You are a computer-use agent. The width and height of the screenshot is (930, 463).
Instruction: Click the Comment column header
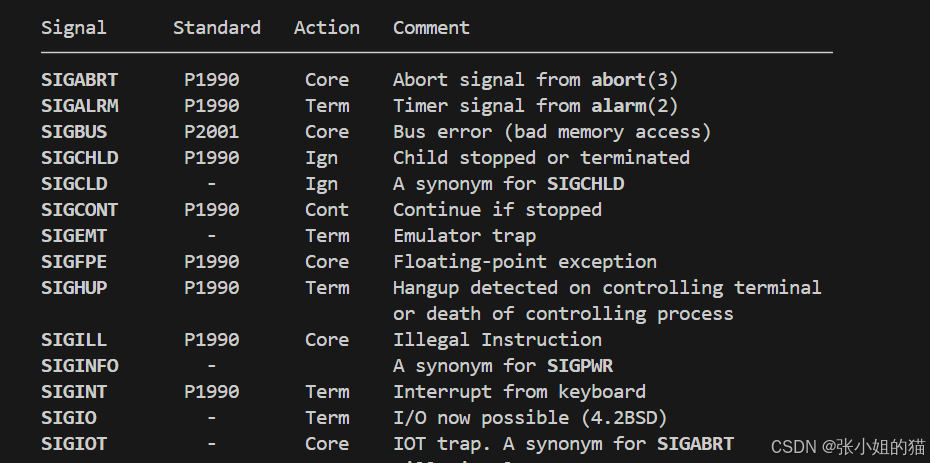(x=431, y=28)
